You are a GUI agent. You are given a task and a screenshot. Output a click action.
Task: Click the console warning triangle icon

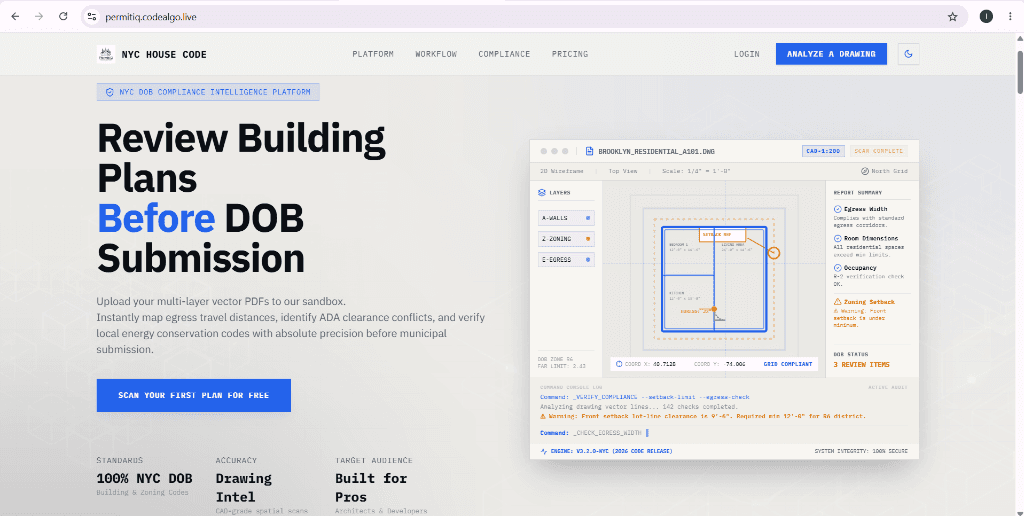pyautogui.click(x=543, y=416)
